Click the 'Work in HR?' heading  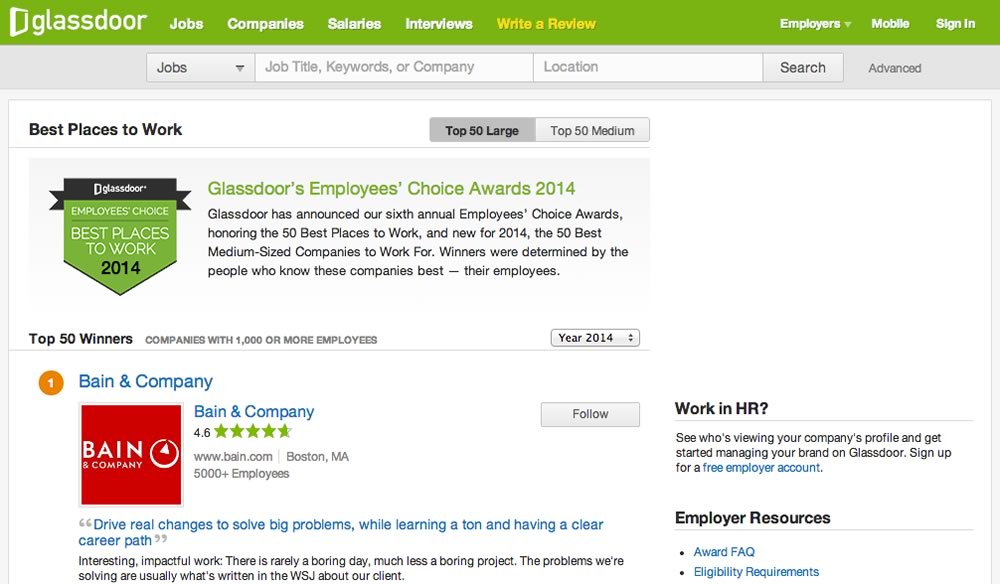coord(721,409)
